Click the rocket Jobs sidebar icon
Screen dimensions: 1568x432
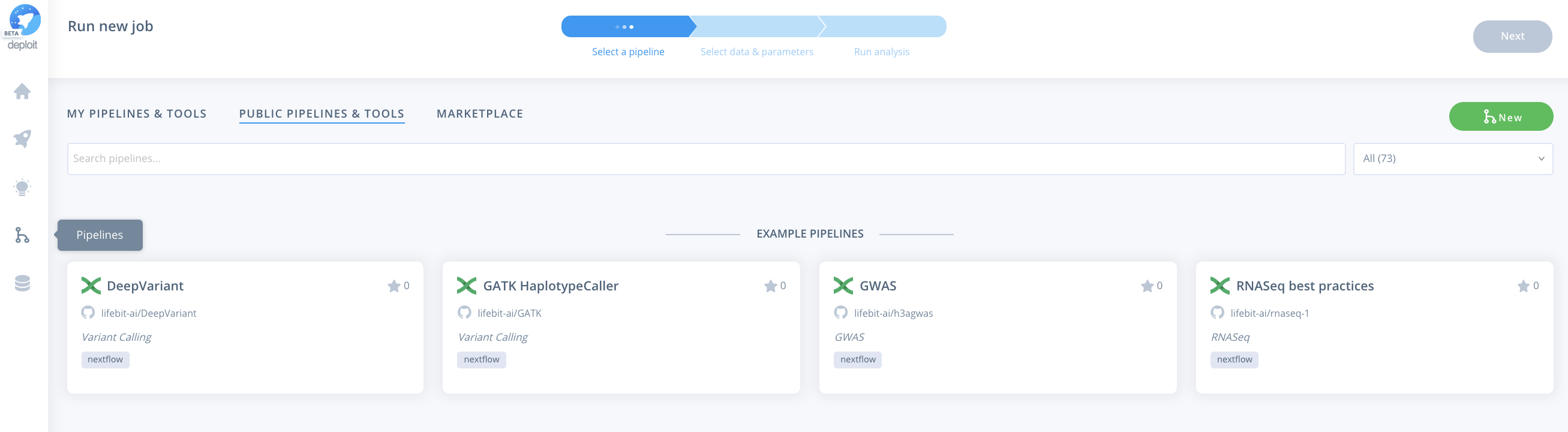(23, 139)
